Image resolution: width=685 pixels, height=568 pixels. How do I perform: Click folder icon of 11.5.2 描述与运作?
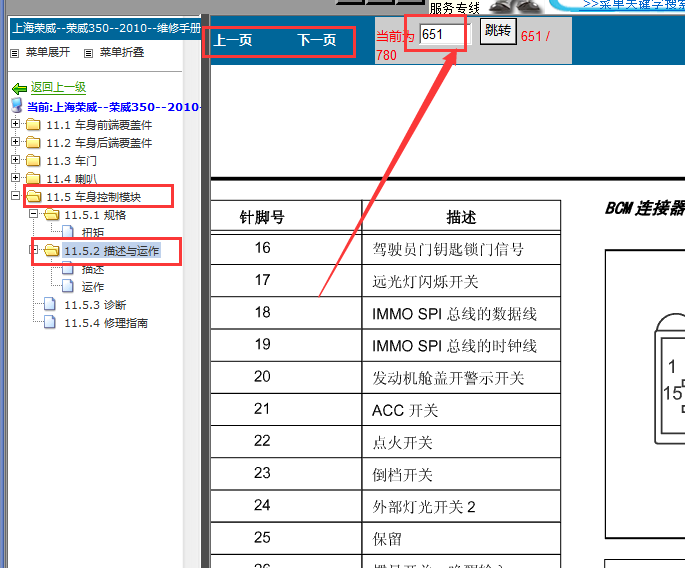[52, 250]
